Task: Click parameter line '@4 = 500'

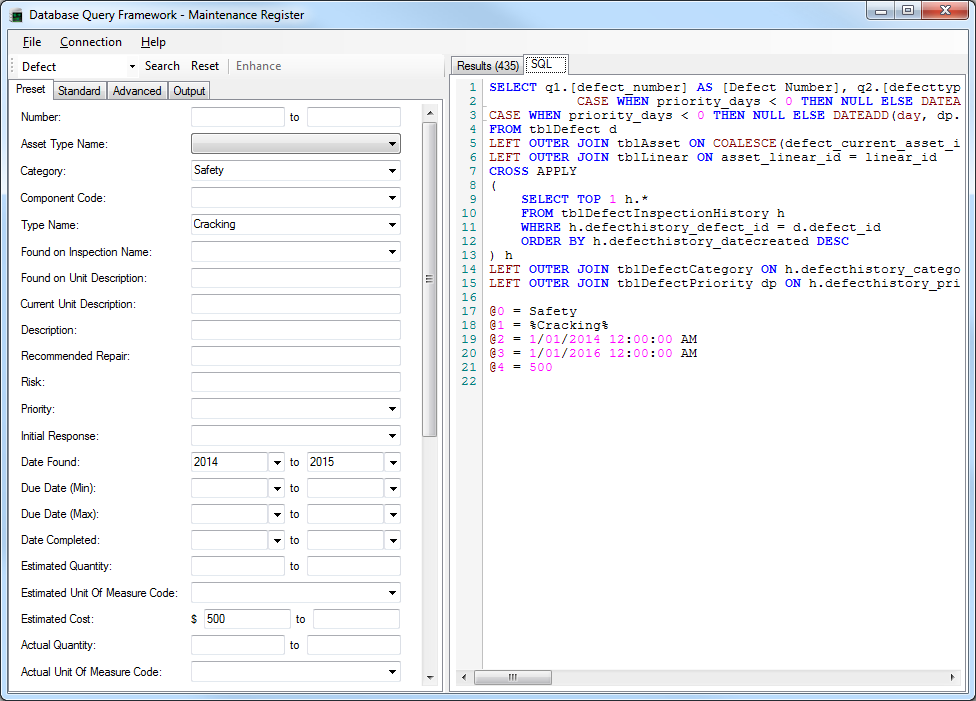Action: pos(520,367)
